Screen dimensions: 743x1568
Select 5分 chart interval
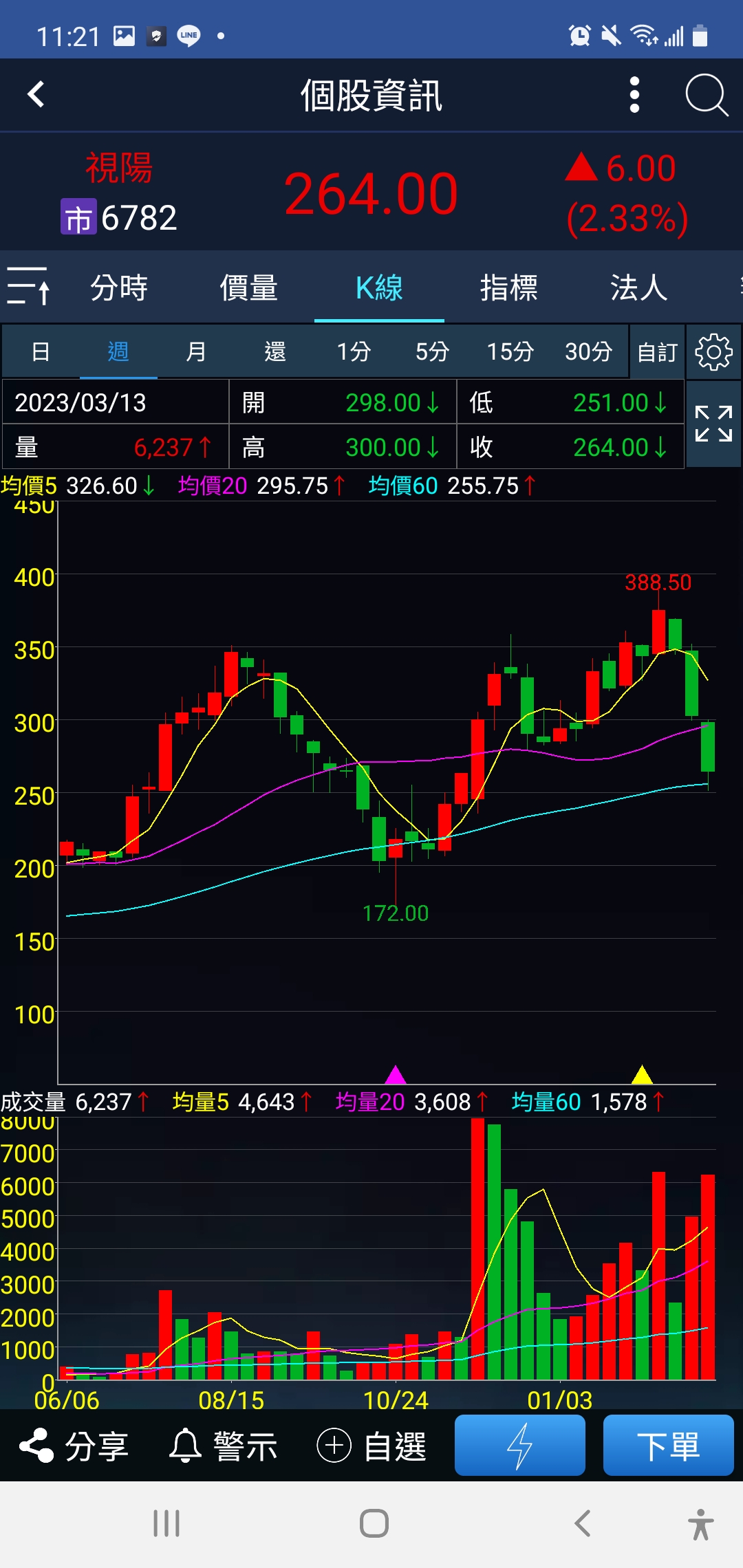point(432,351)
